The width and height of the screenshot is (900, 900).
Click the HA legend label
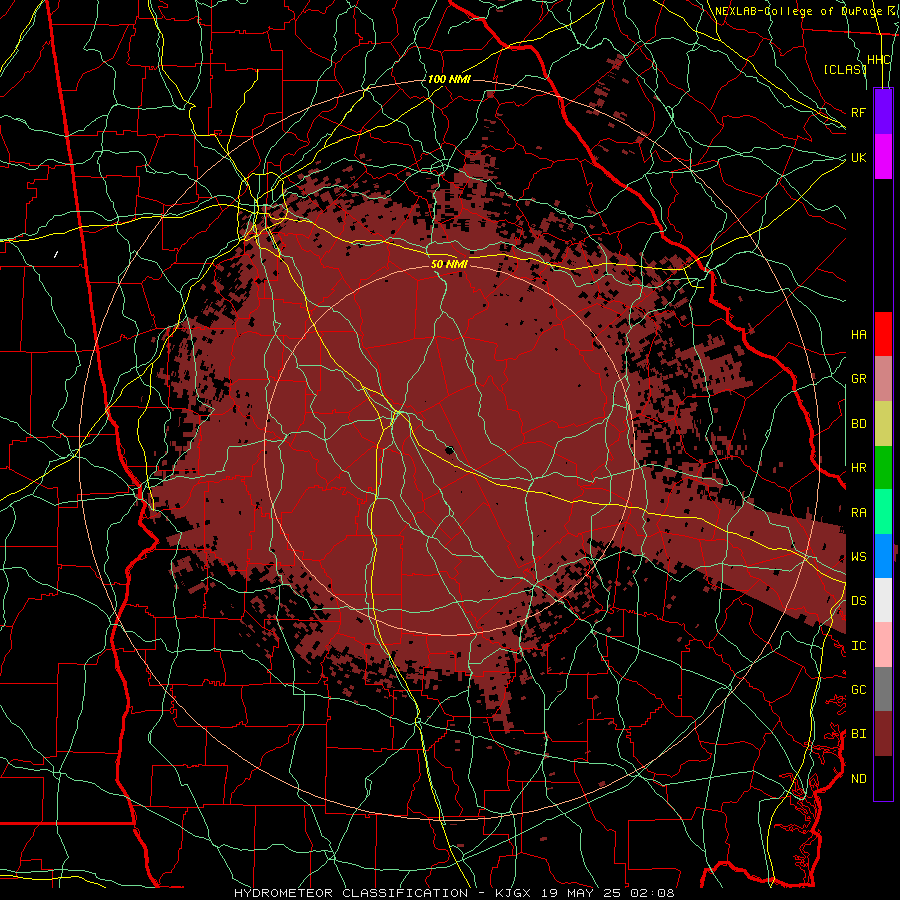pos(858,334)
